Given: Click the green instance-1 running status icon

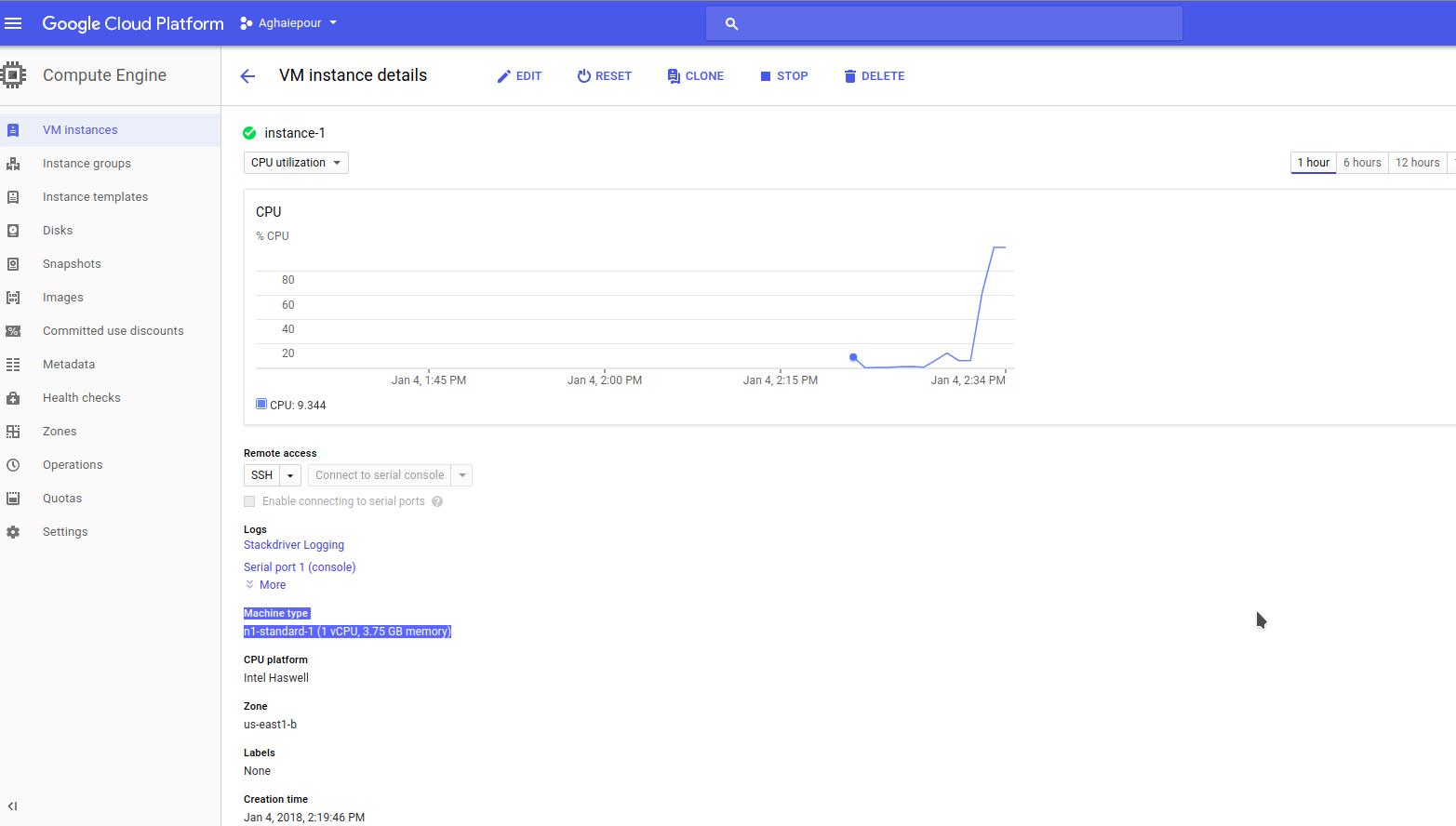Looking at the screenshot, I should pyautogui.click(x=249, y=133).
